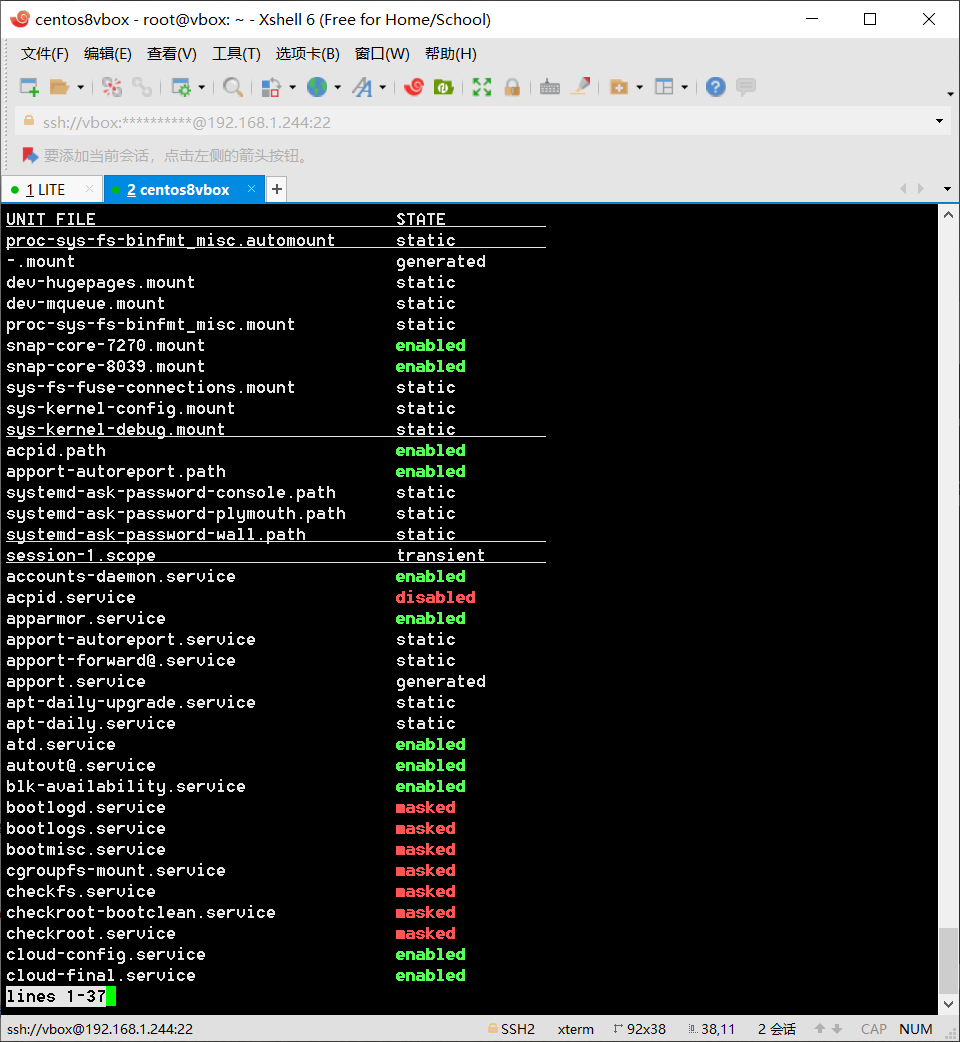Switch to the 1 LITE tab

(45, 190)
